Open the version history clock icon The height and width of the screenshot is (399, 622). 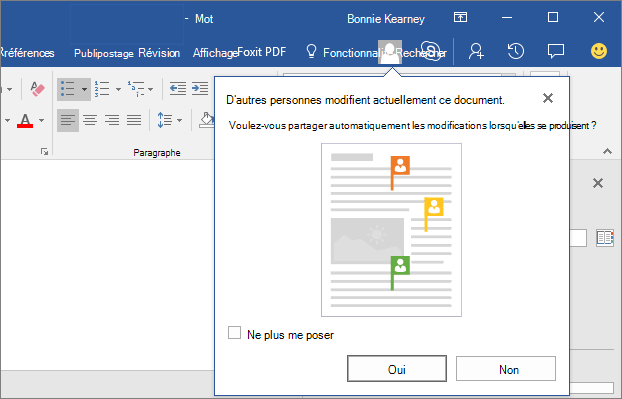click(516, 51)
